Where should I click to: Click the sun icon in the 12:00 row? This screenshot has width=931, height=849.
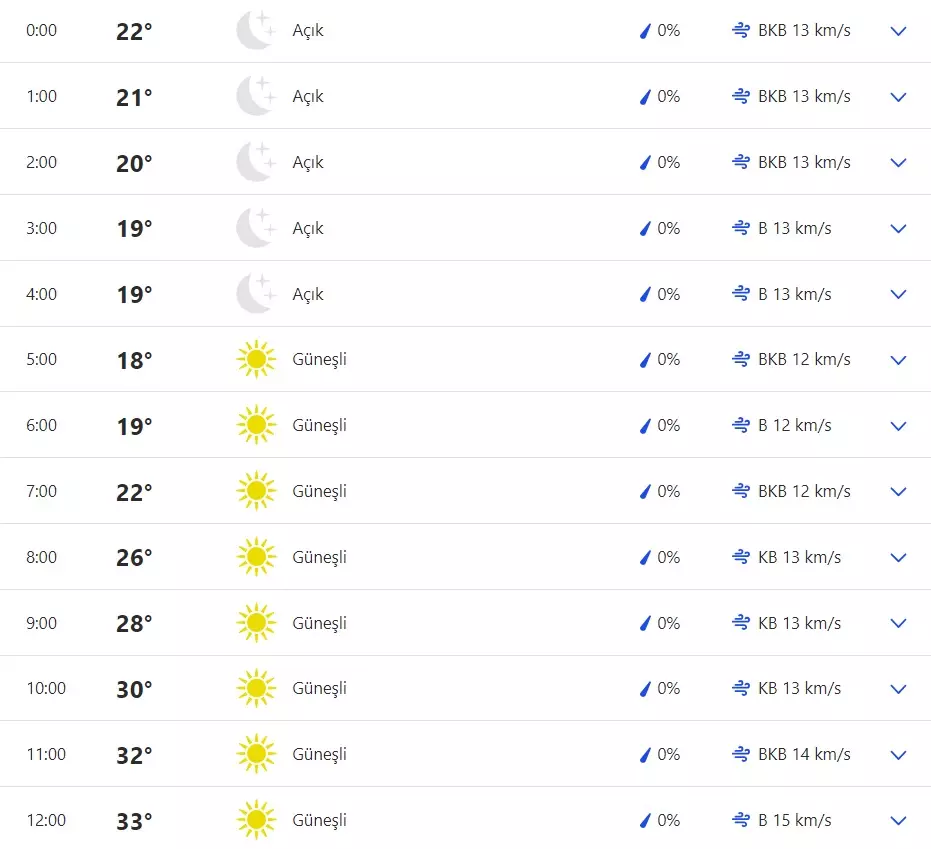pos(255,820)
